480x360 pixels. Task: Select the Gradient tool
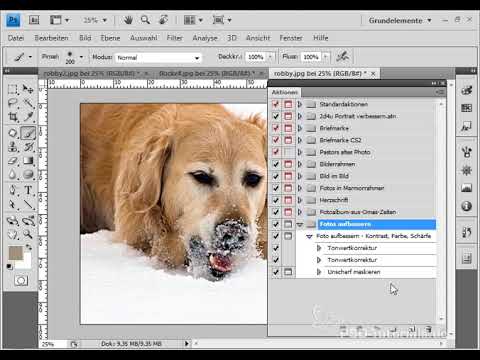(28, 161)
